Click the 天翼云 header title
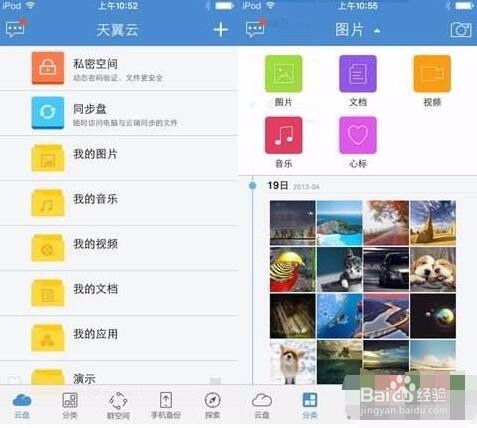477x428 pixels. 117,30
